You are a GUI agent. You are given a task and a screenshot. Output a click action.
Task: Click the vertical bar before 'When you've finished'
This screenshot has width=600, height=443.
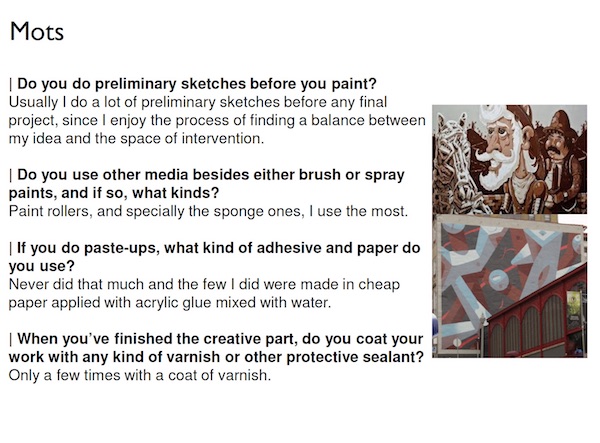(x=11, y=339)
